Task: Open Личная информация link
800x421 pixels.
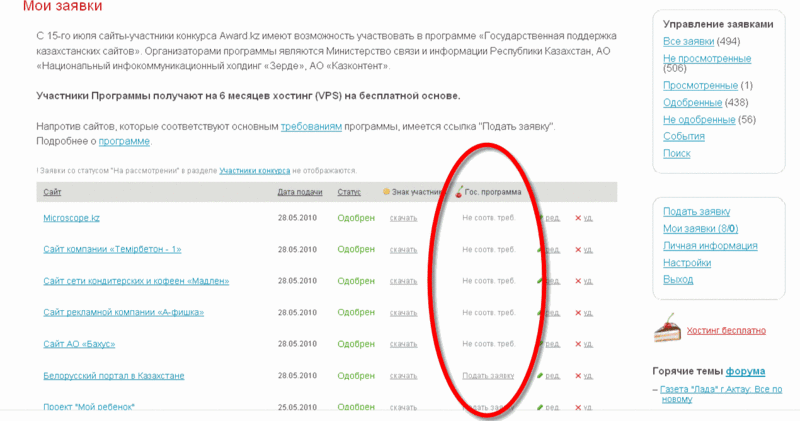Action: [710, 245]
